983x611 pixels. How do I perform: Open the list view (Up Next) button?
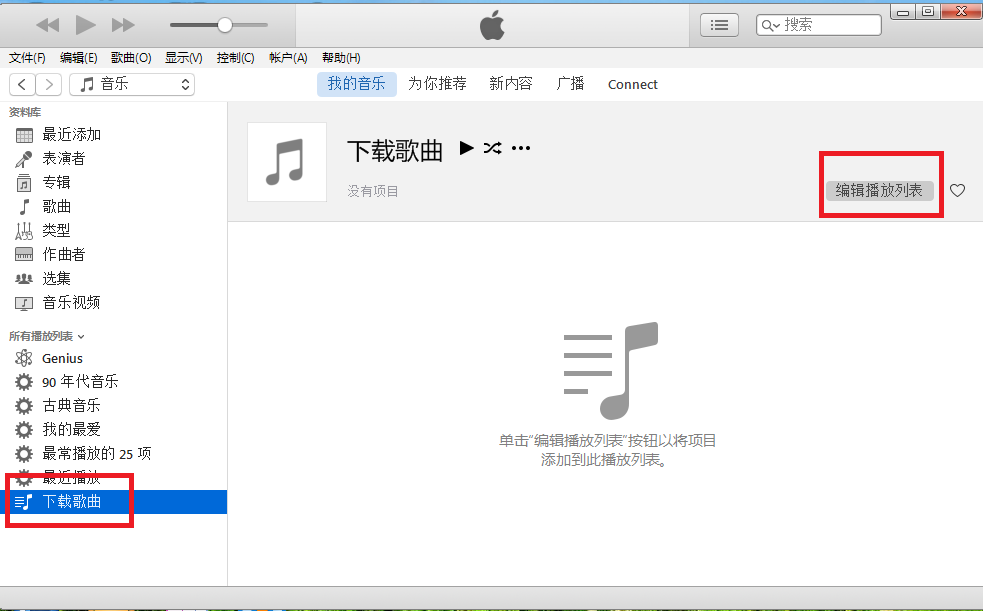point(719,25)
